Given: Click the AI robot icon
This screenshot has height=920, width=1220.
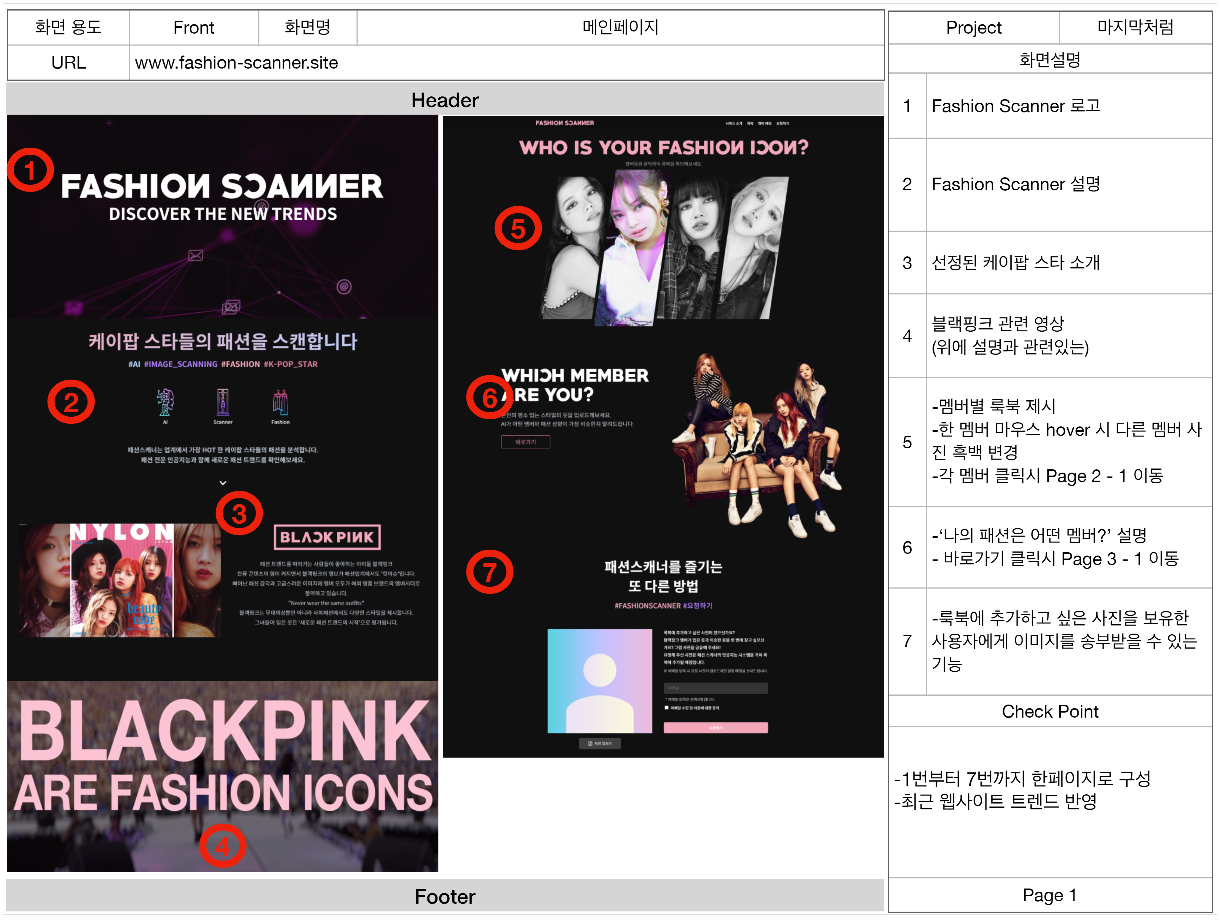Looking at the screenshot, I should [165, 402].
